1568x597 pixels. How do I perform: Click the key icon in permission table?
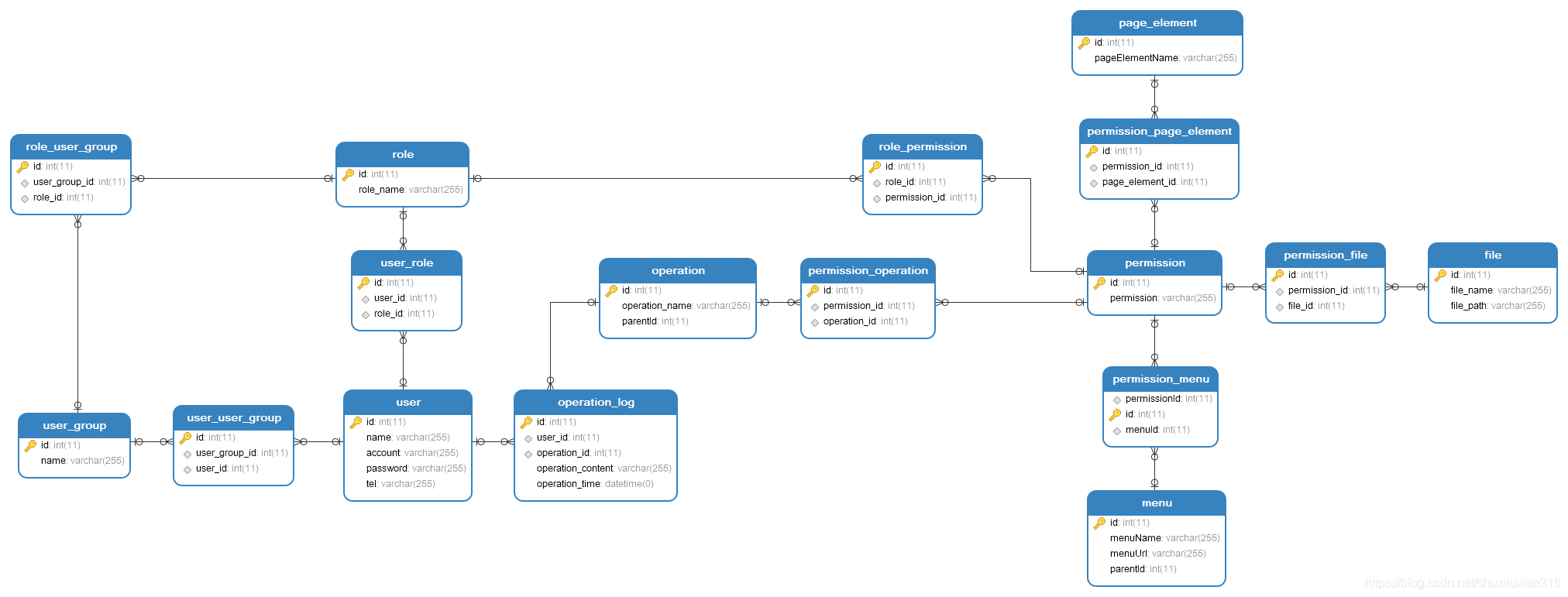tap(1099, 283)
